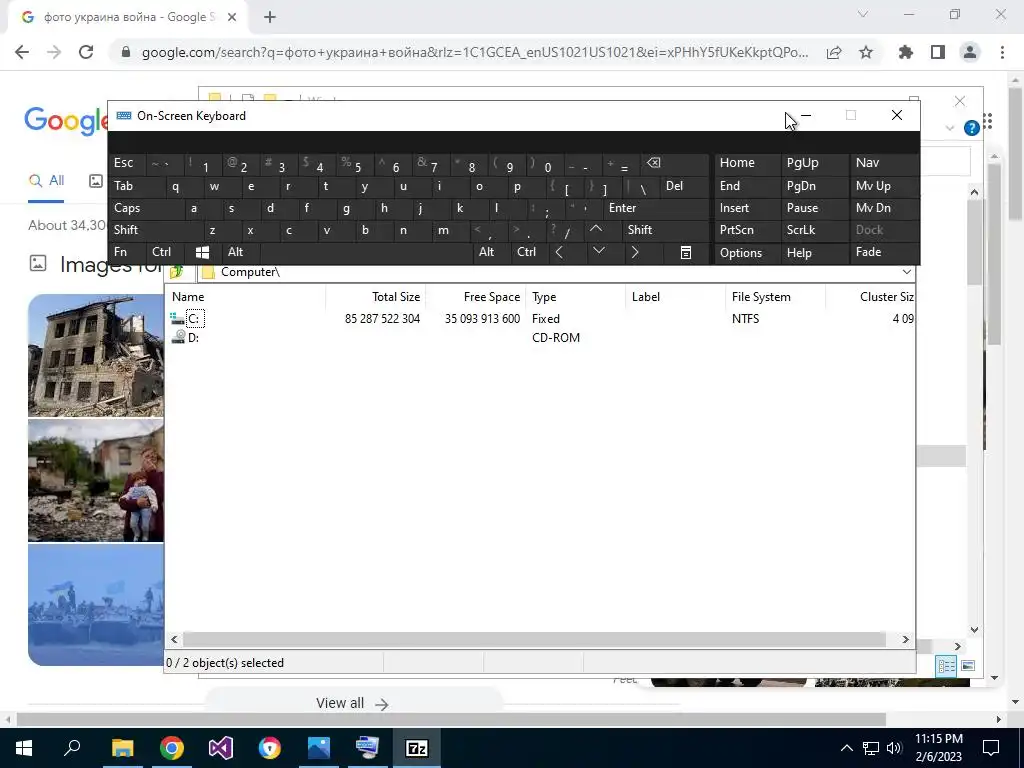The image size is (1024, 768).
Task: Open Visual Studio from the taskbar
Action: pyautogui.click(x=221, y=748)
